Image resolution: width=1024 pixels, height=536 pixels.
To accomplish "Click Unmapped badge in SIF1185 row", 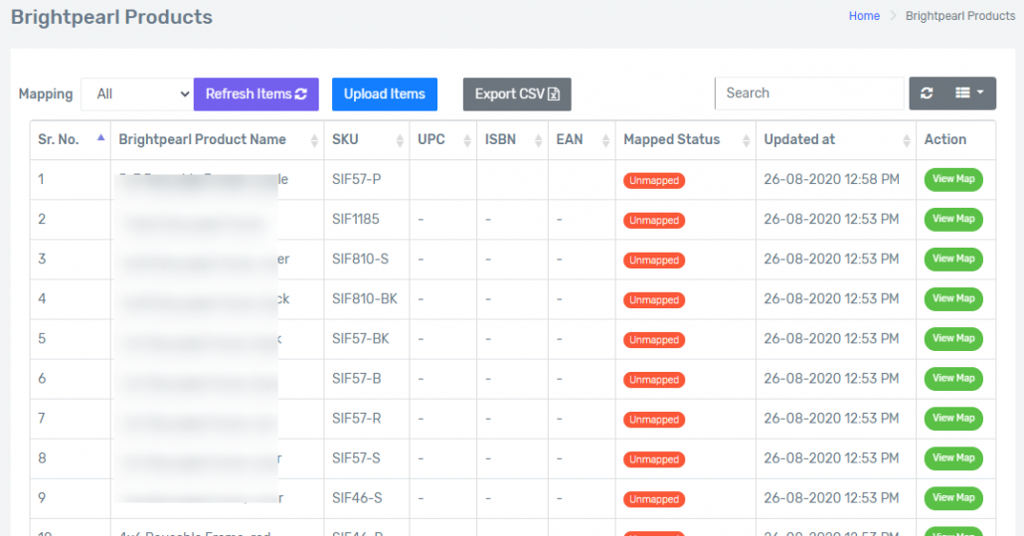I will [654, 221].
